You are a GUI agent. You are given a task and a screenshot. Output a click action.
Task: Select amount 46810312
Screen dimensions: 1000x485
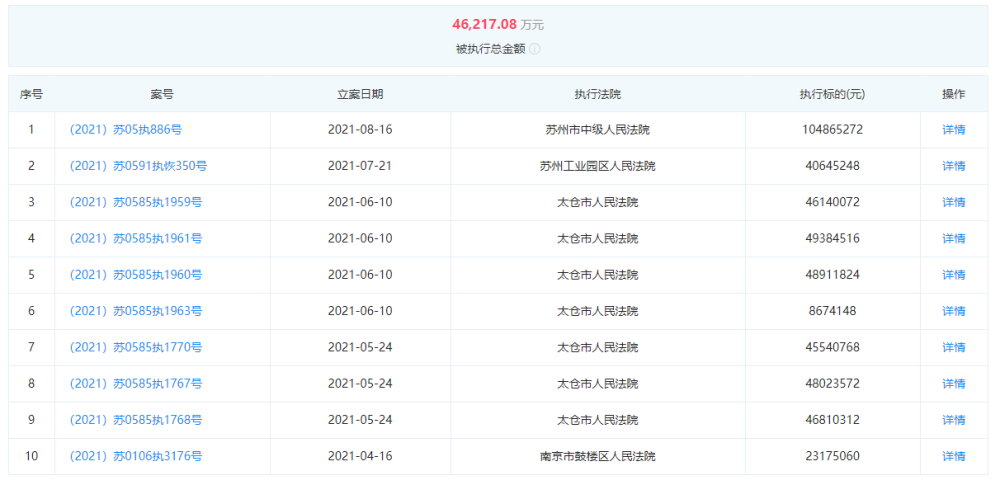tap(832, 421)
